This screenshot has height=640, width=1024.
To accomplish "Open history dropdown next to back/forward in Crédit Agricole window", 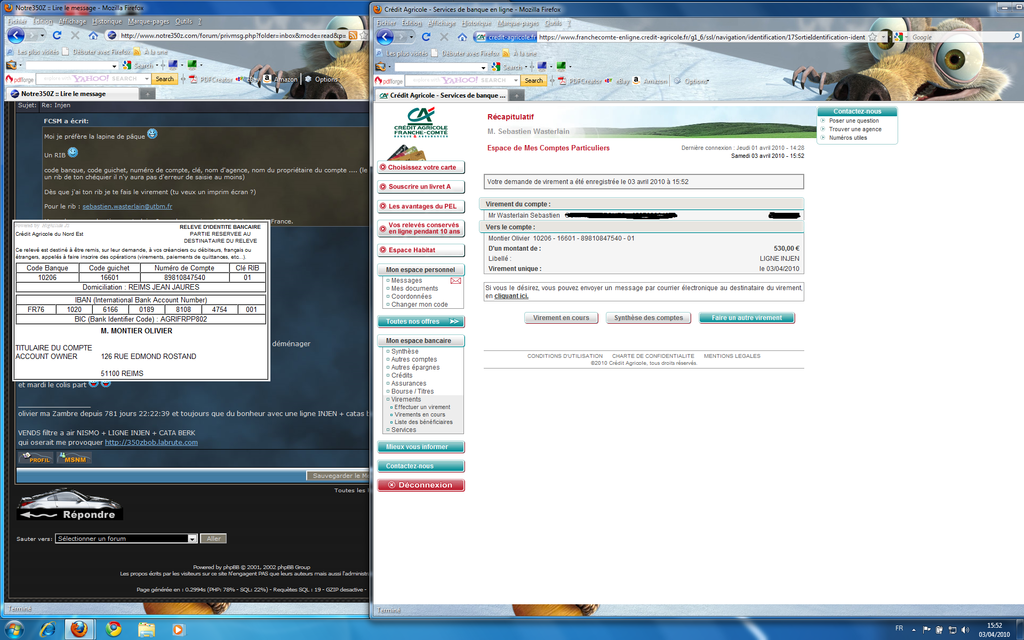I will tap(412, 37).
